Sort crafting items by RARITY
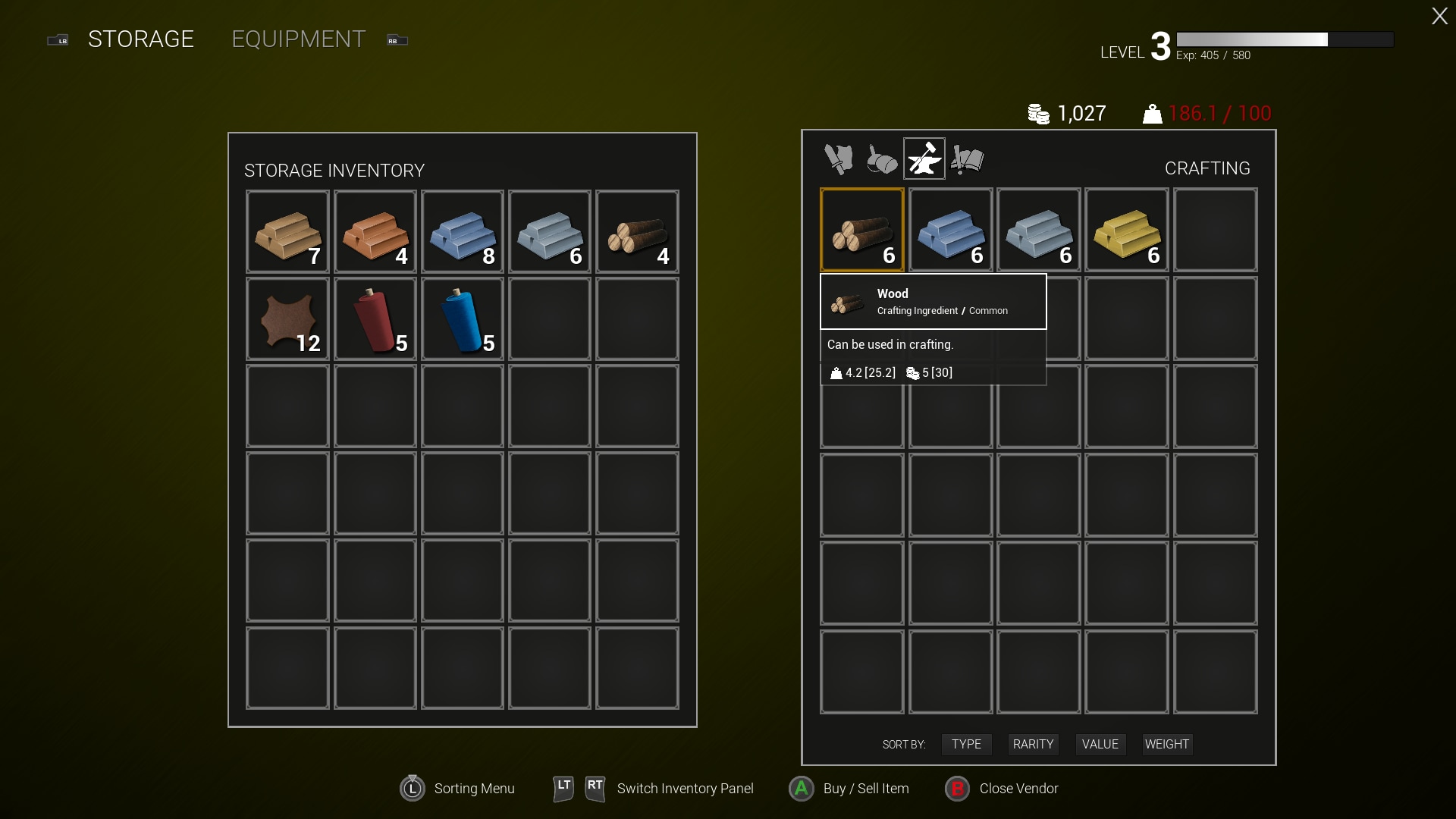1456x819 pixels. (x=1032, y=744)
